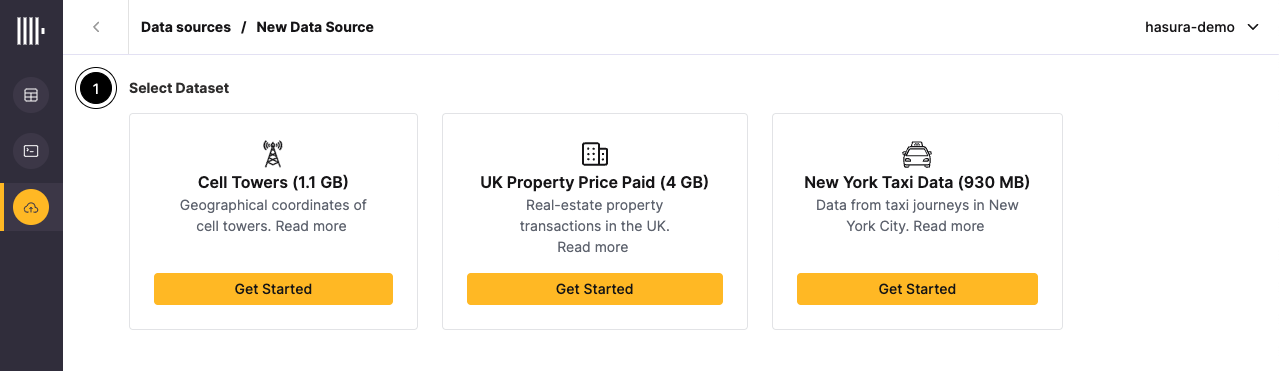
Task: Click New Data Source breadcrumb item
Action: 315,27
